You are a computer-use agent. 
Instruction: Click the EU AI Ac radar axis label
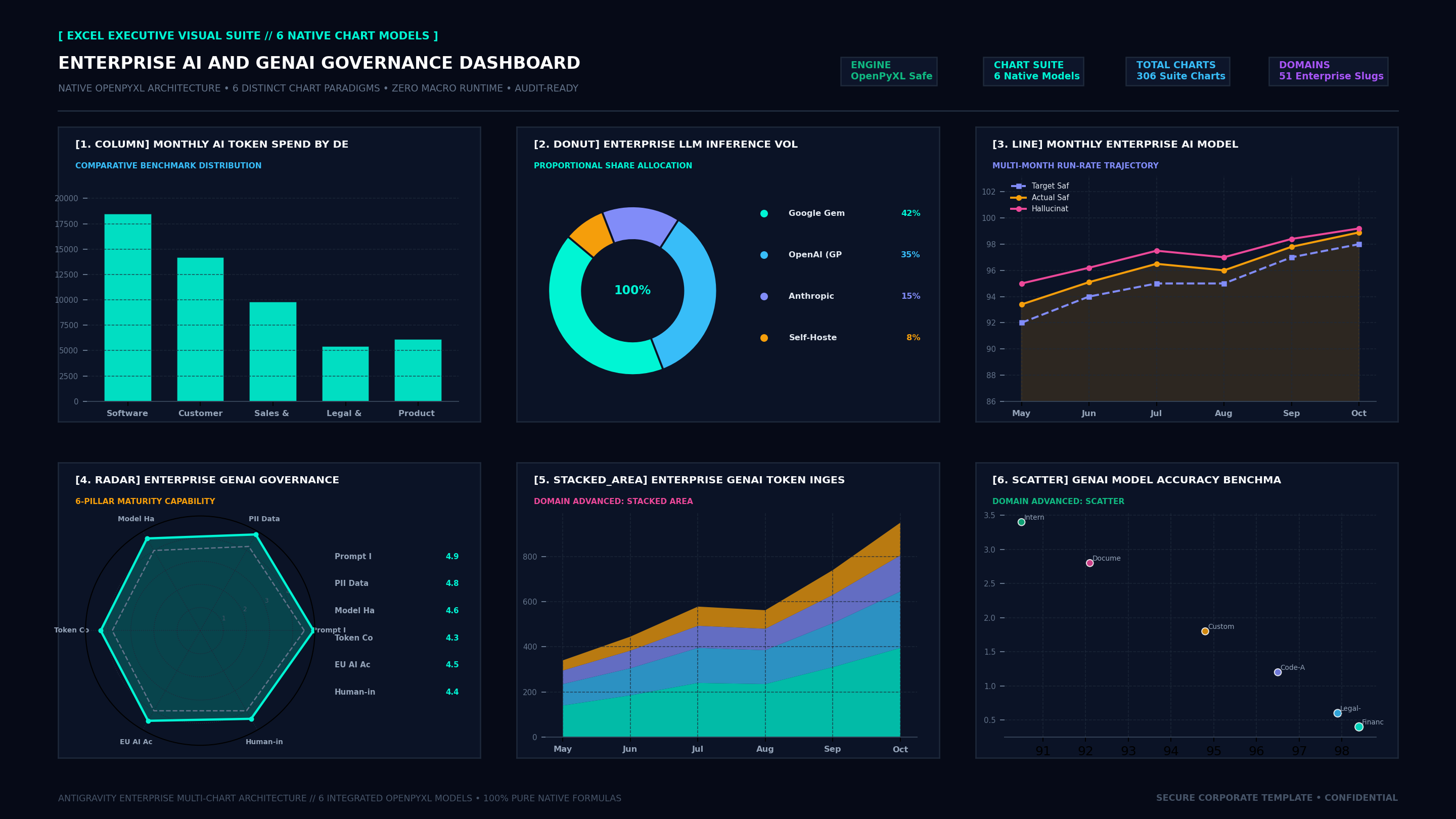click(x=136, y=742)
